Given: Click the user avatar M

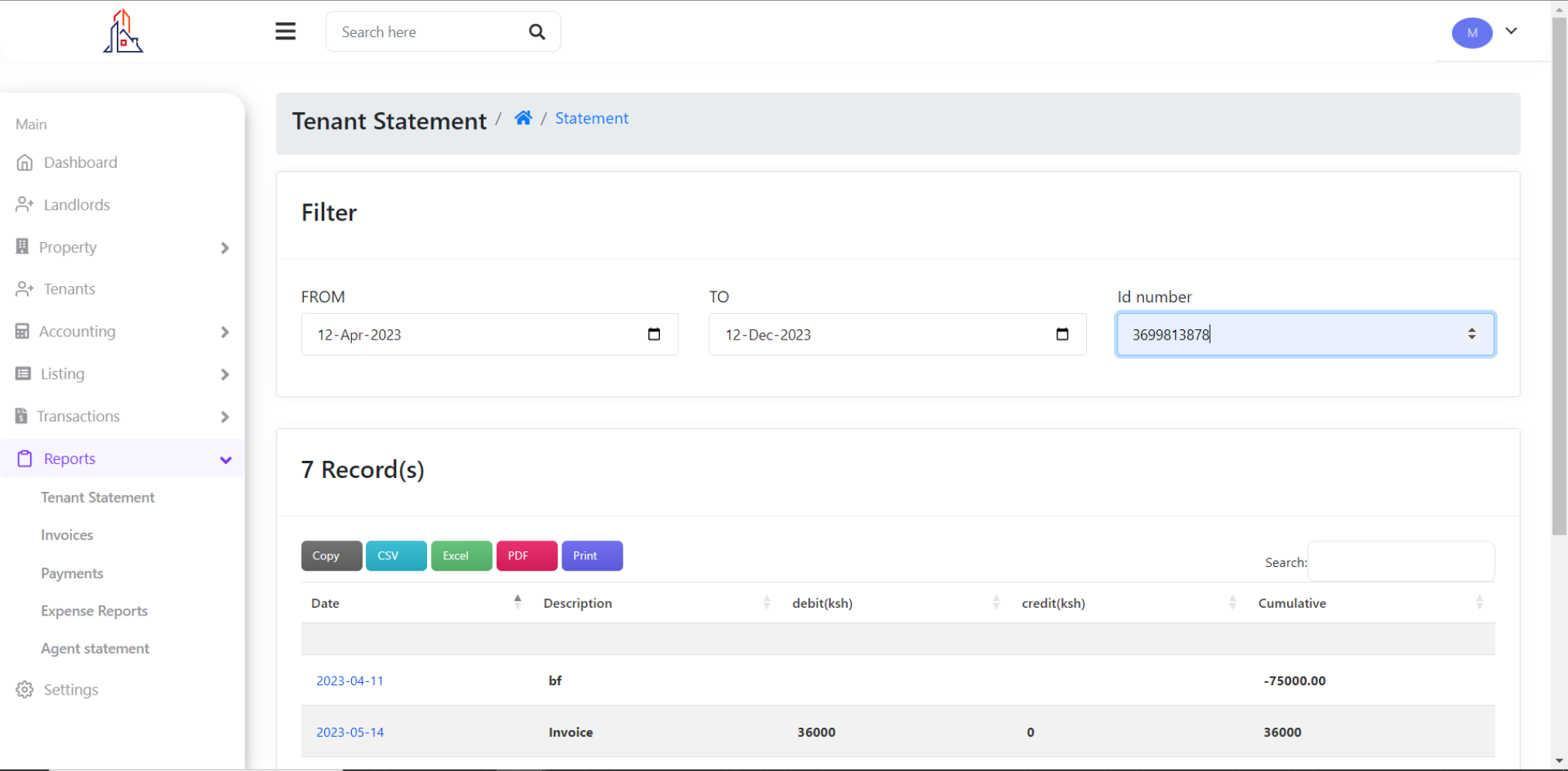Looking at the screenshot, I should click(1472, 32).
